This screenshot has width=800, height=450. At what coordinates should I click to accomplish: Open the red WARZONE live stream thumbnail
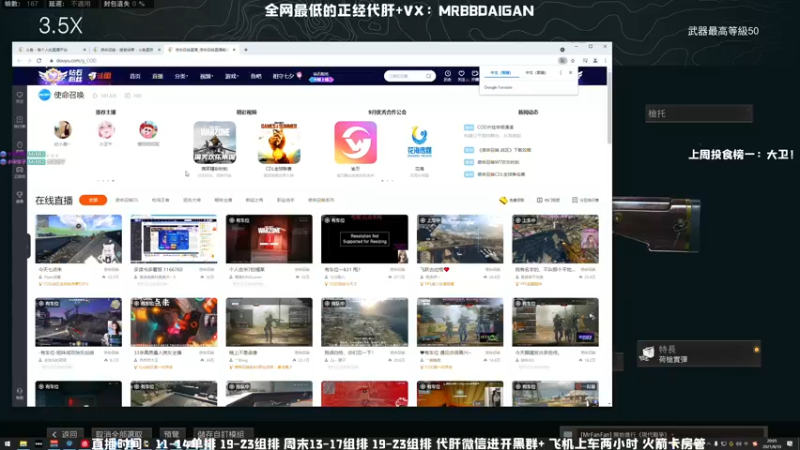click(269, 239)
